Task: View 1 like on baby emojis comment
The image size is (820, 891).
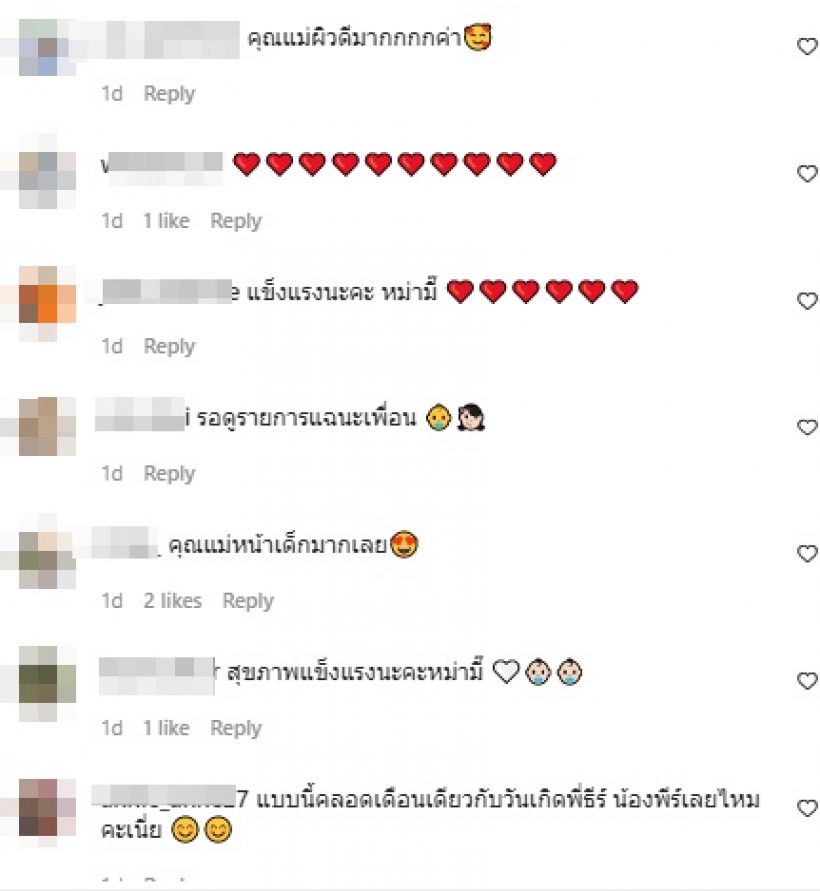Action: 166,728
